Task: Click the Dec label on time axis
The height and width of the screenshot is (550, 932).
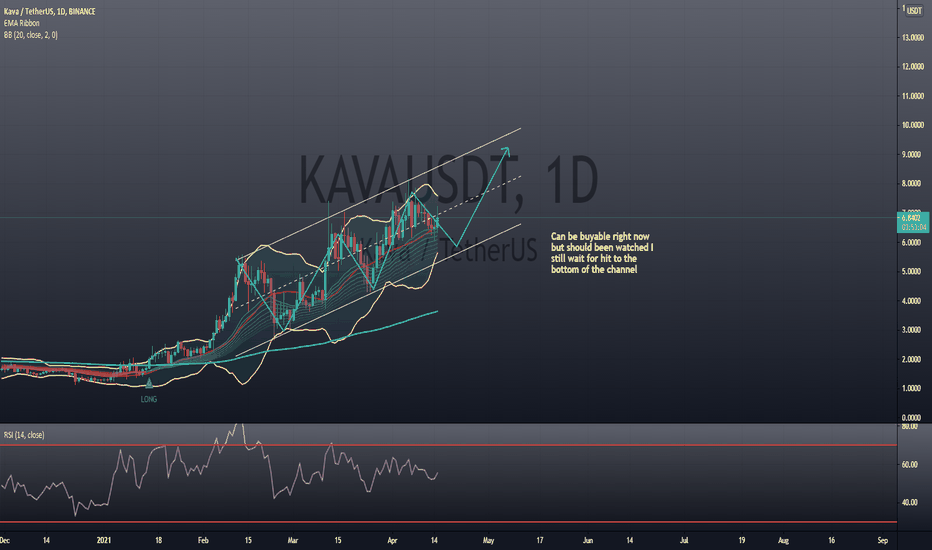Action: click(x=5, y=540)
